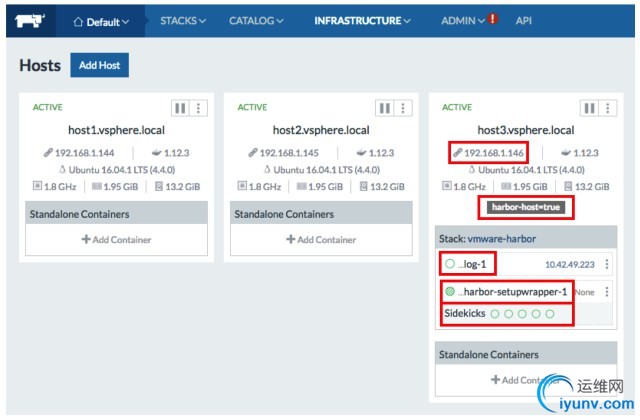Click the third Sidekicks circle
This screenshot has height=420, width=640.
click(x=522, y=314)
